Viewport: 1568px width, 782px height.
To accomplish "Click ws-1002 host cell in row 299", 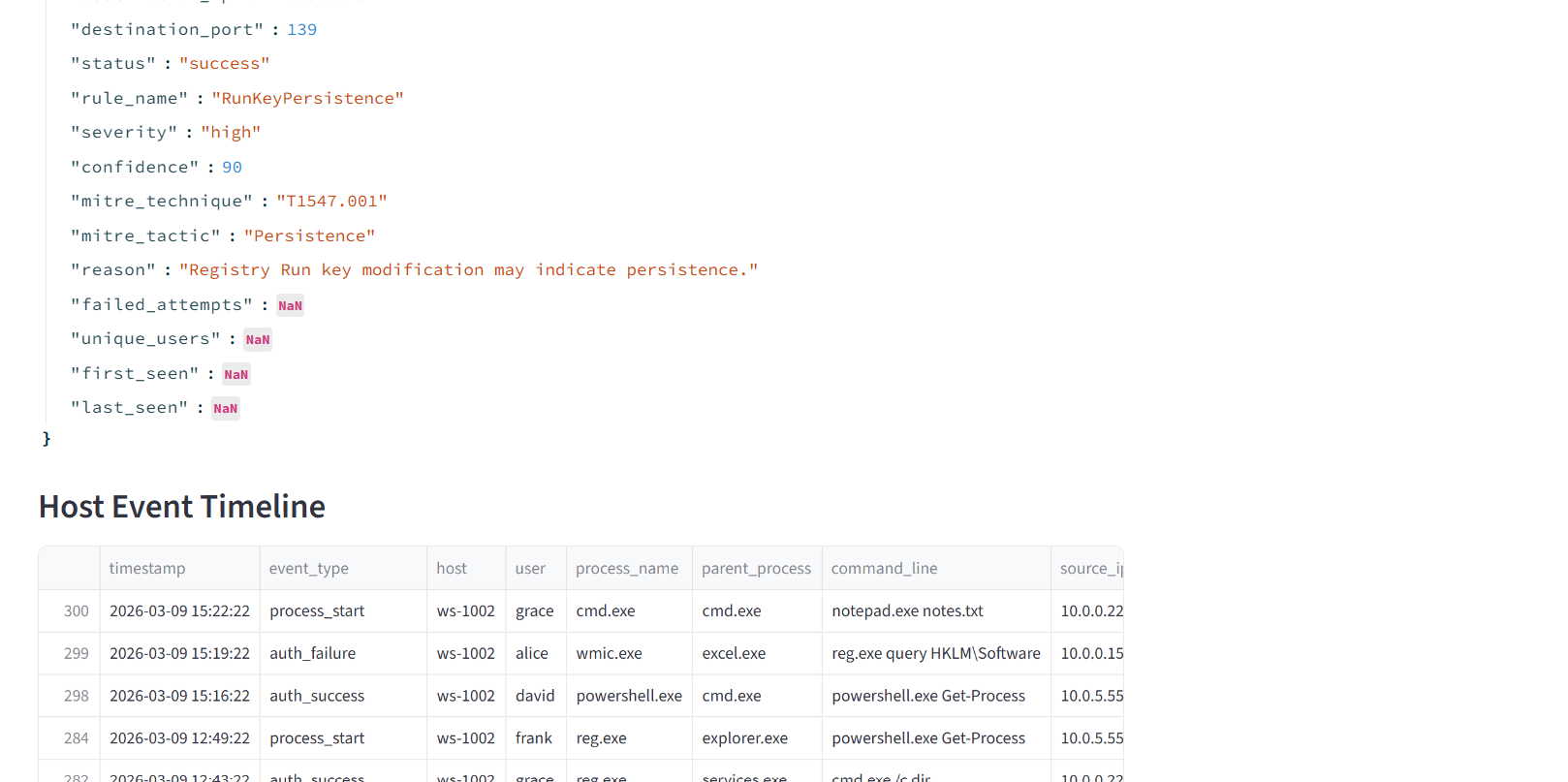I will click(x=466, y=653).
